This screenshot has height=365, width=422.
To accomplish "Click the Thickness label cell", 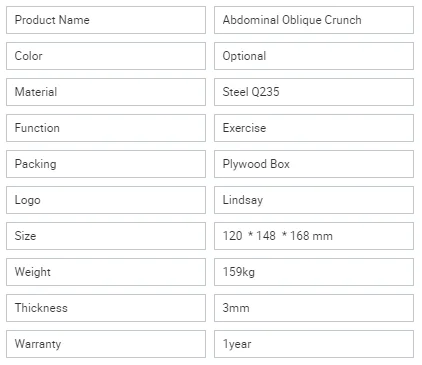I will [106, 308].
